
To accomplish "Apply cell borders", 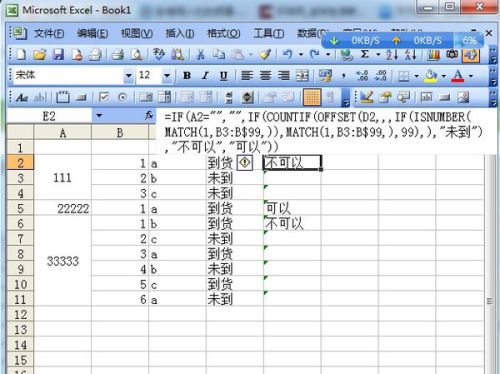I will pyautogui.click(x=404, y=76).
